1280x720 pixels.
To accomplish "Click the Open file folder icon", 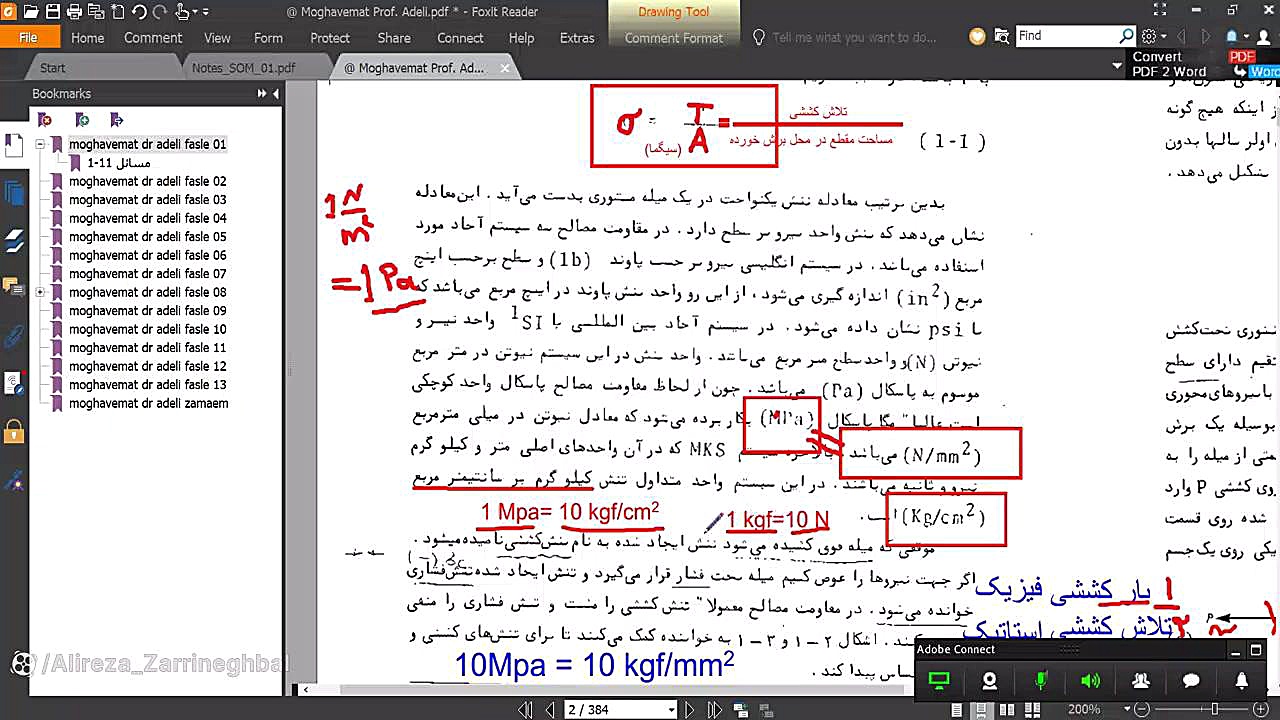I will point(30,12).
